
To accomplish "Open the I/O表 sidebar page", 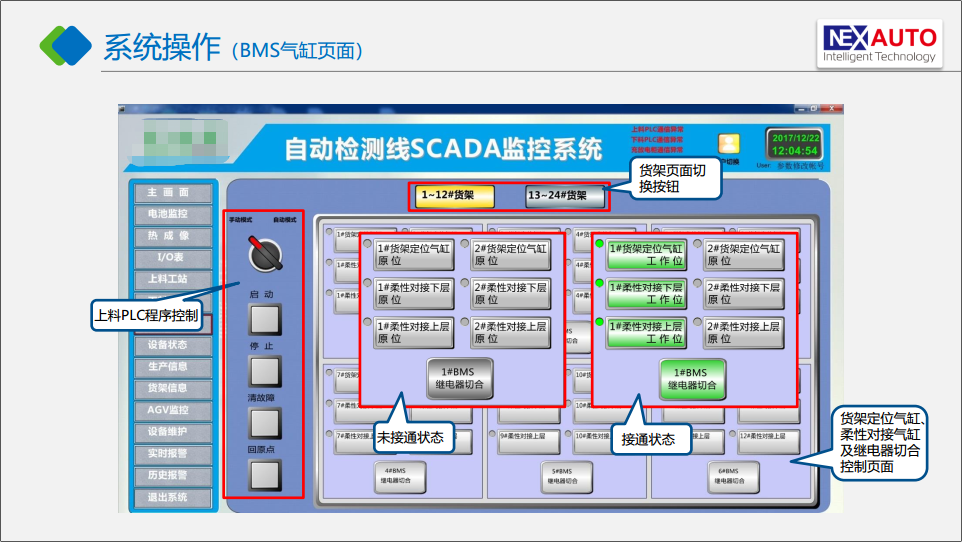I will coord(173,257).
